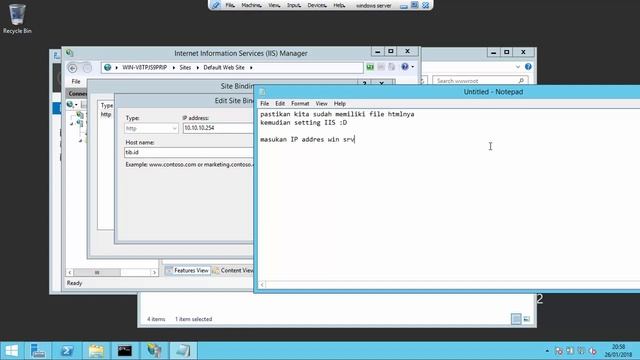Open the VirtualBox Machine menu
640x360 pixels.
coord(251,5)
